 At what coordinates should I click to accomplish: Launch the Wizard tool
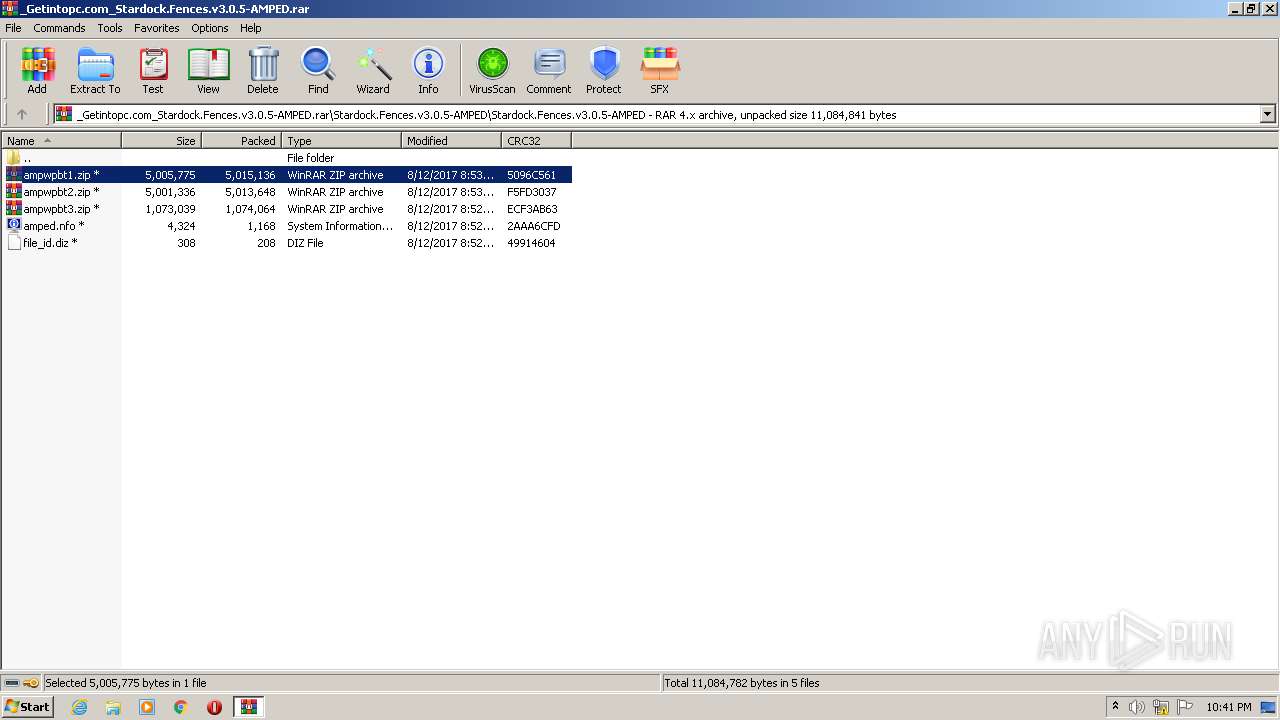pos(373,70)
